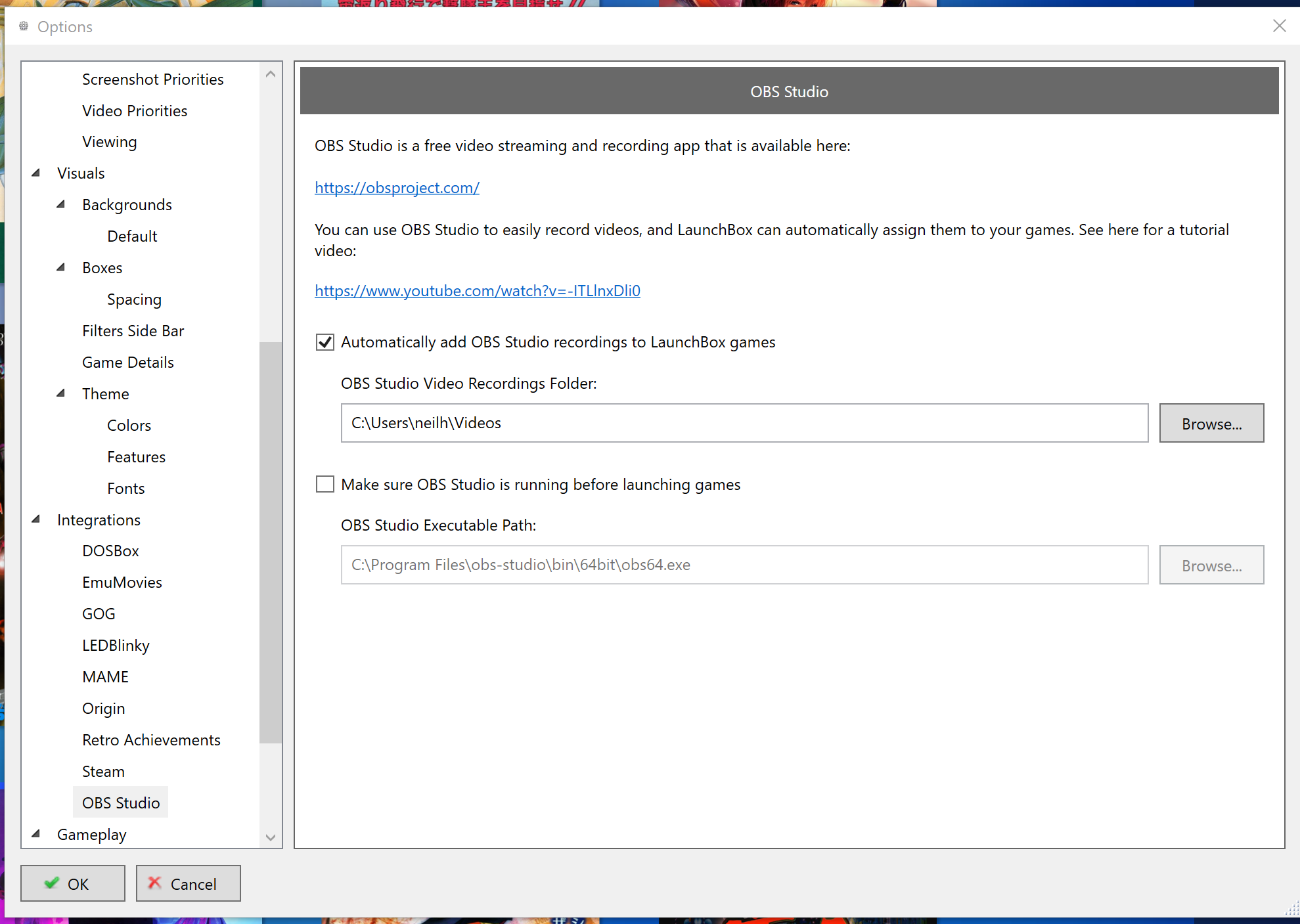This screenshot has height=924, width=1300.
Task: Open DOSBox integration settings
Action: click(x=110, y=551)
